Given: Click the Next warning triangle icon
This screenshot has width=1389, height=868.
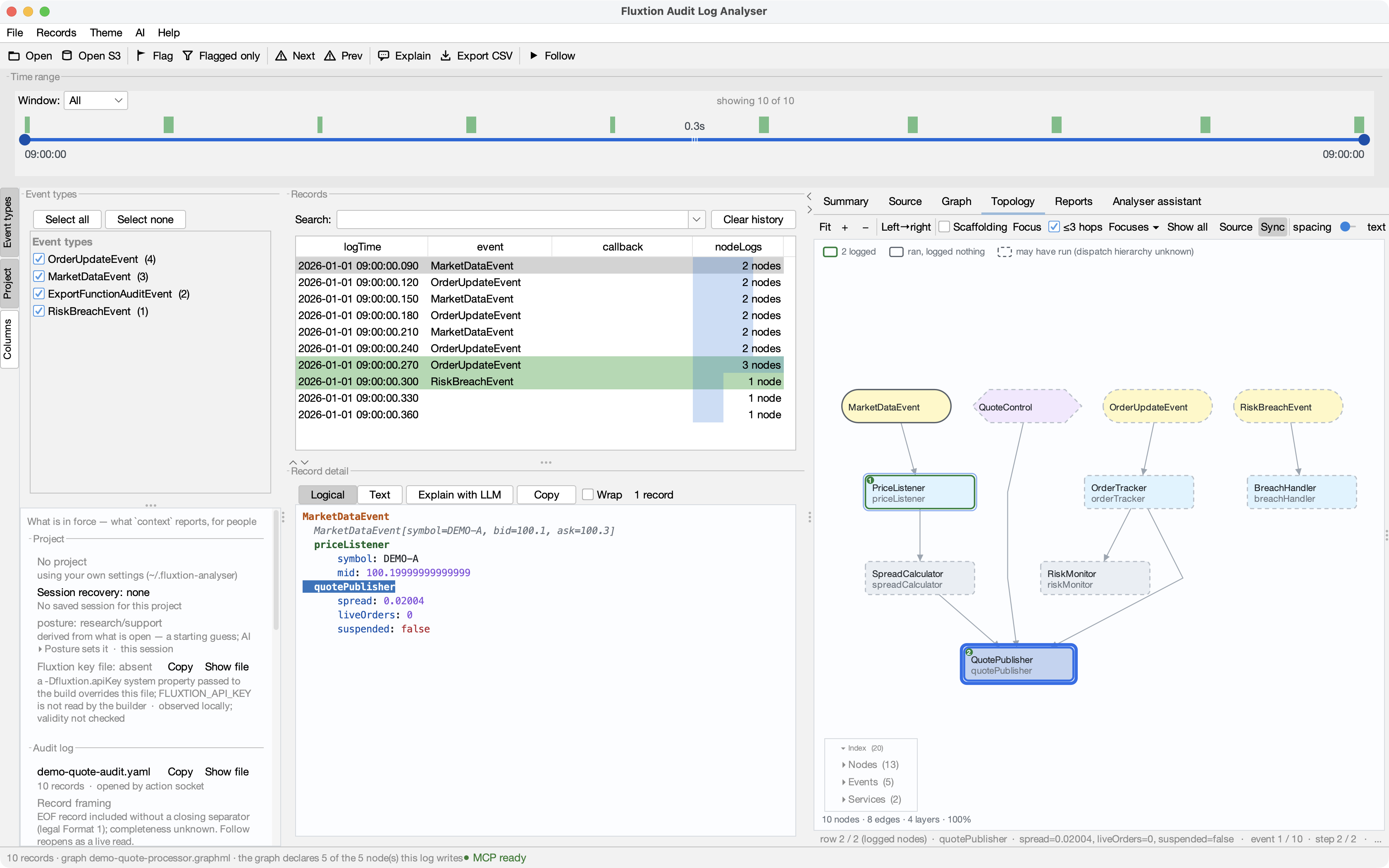Looking at the screenshot, I should pos(281,56).
